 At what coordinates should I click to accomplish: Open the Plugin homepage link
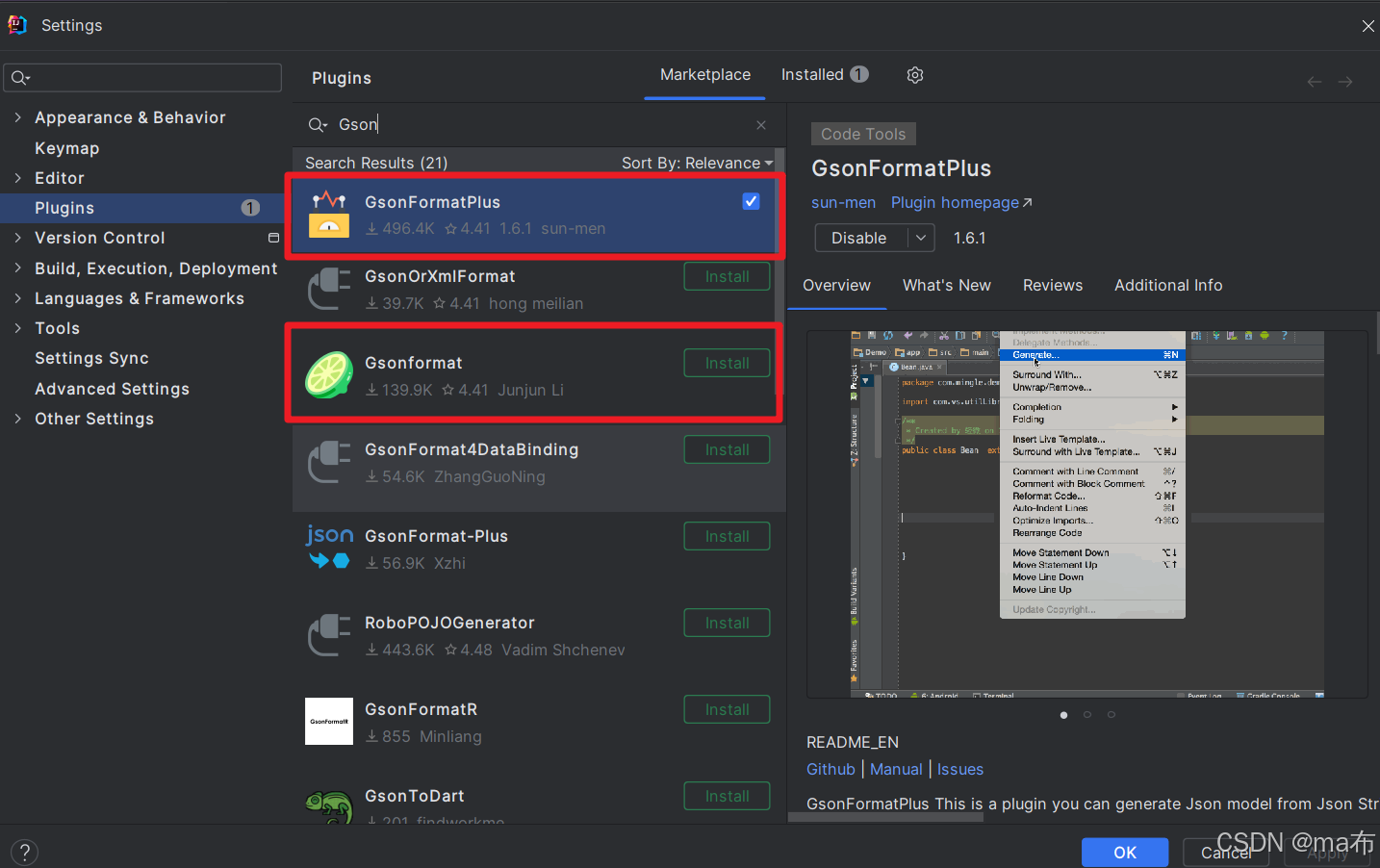[961, 203]
